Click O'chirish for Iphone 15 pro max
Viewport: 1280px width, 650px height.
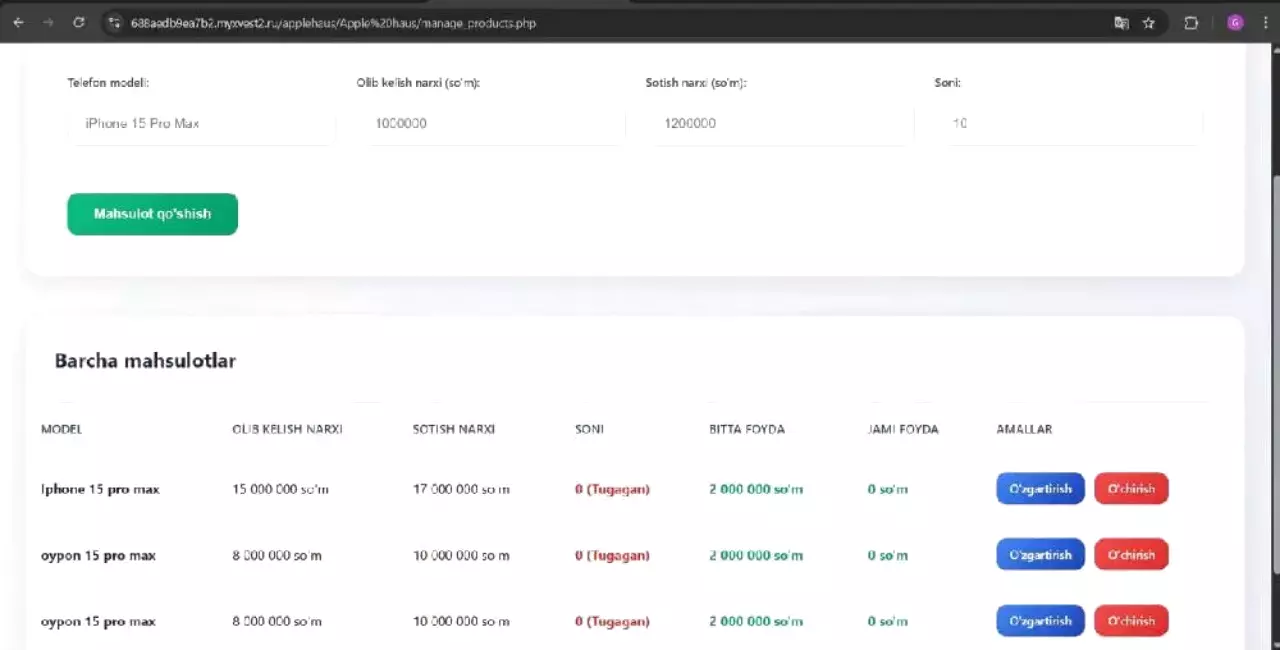coord(1131,489)
